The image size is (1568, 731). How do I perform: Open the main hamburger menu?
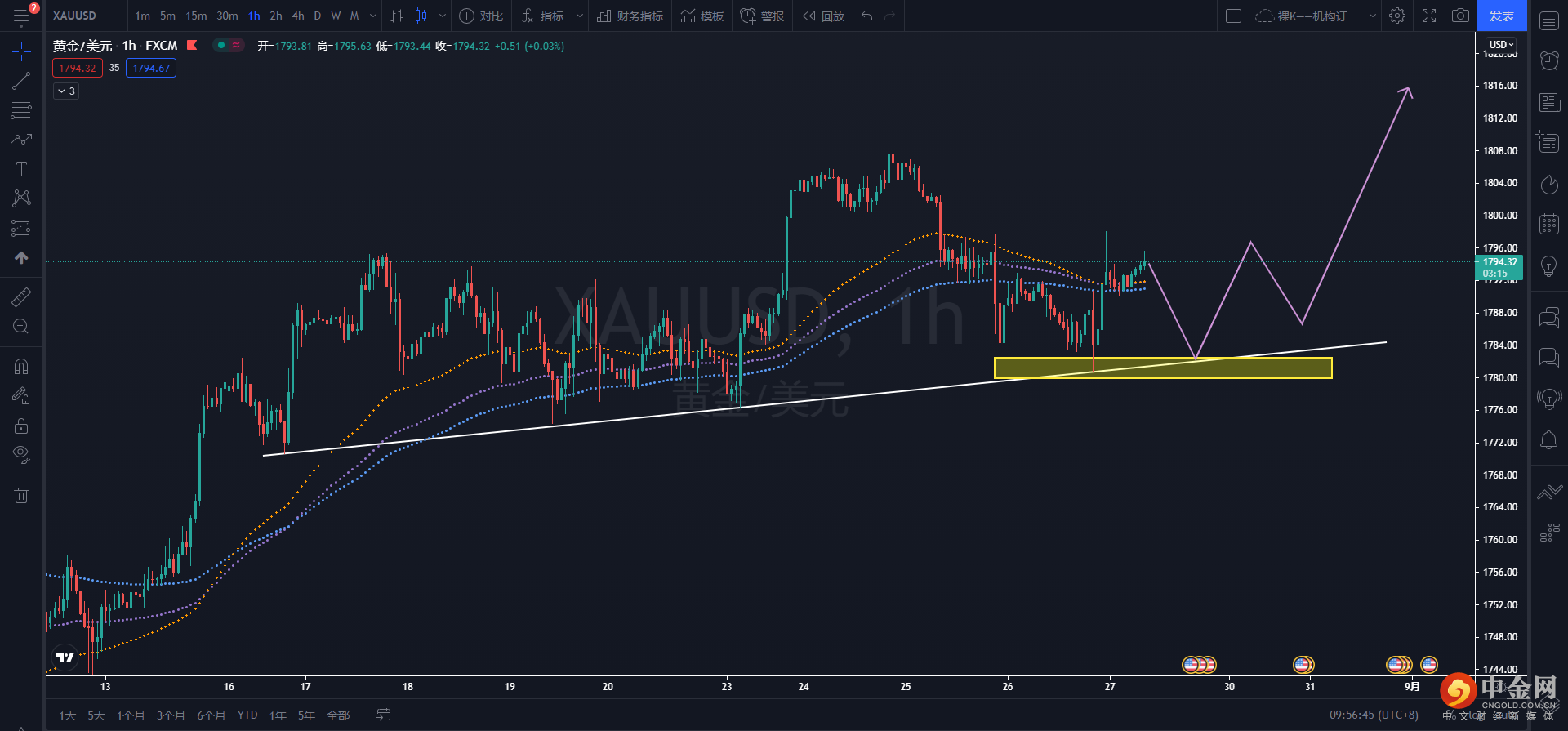pos(21,16)
